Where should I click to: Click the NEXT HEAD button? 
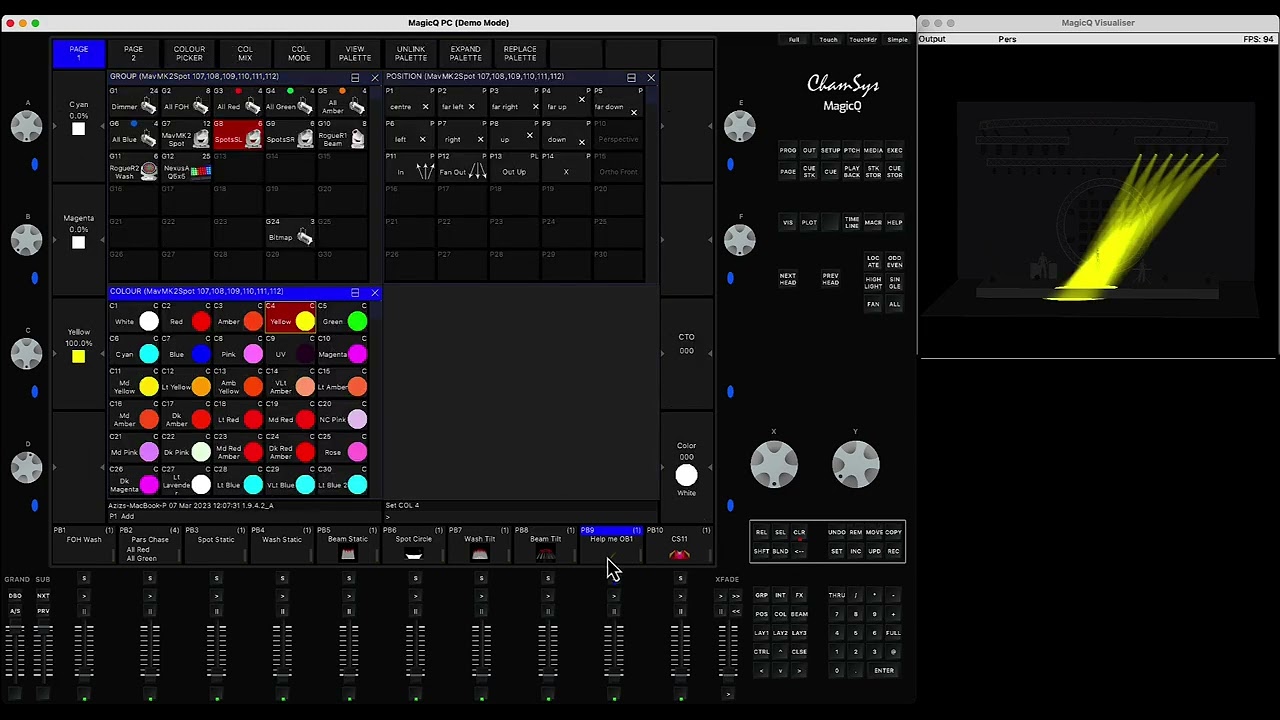pos(788,279)
